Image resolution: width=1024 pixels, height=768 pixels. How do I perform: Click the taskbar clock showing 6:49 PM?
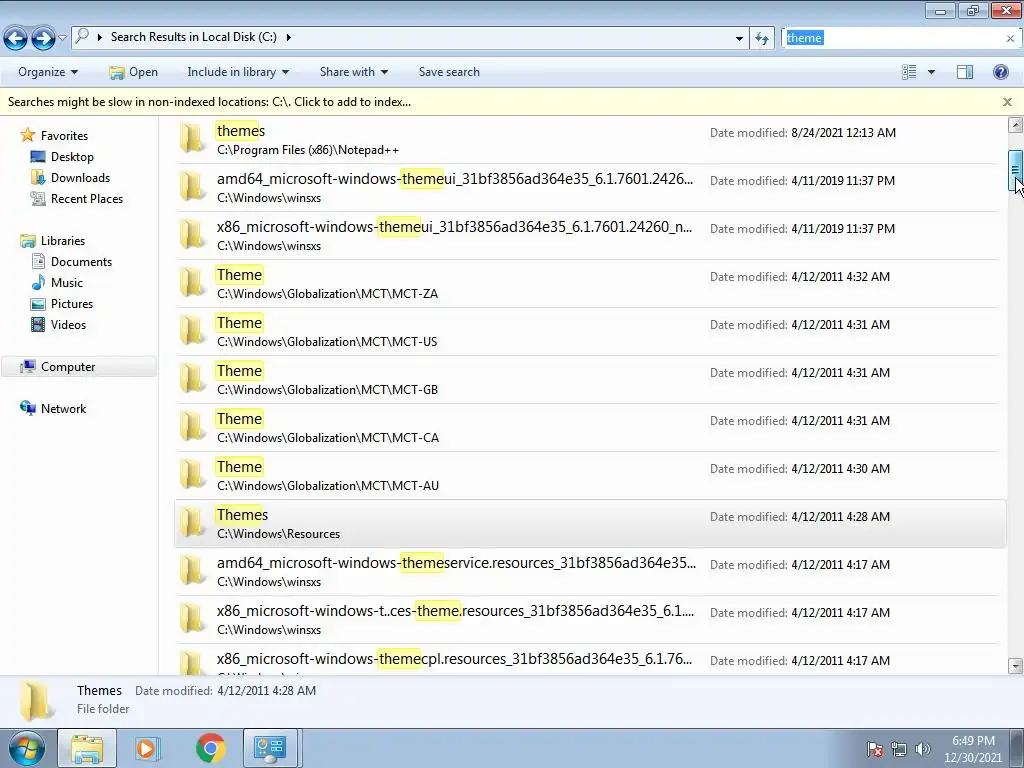(x=972, y=749)
